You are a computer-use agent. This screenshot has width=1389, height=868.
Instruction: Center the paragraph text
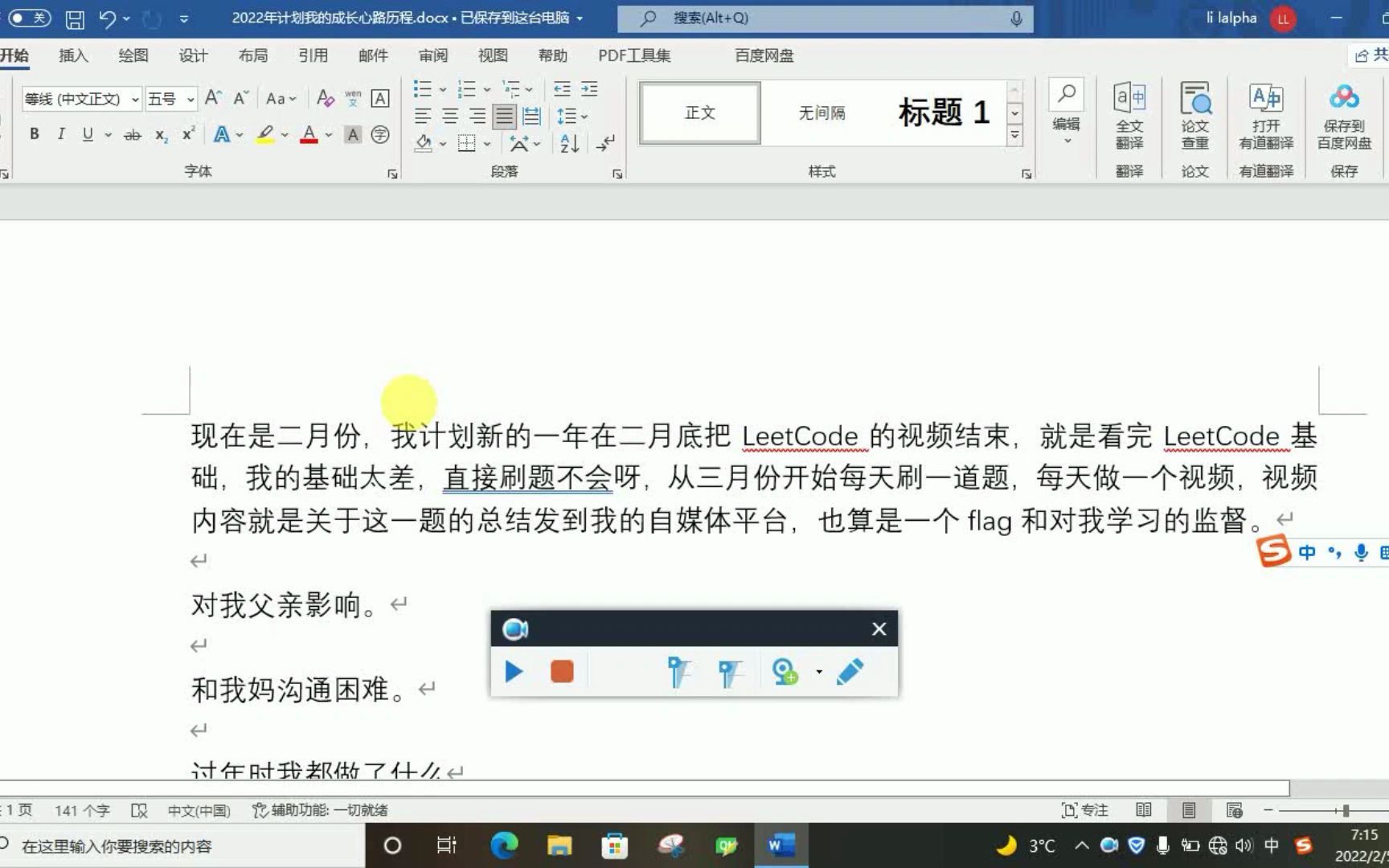click(450, 117)
